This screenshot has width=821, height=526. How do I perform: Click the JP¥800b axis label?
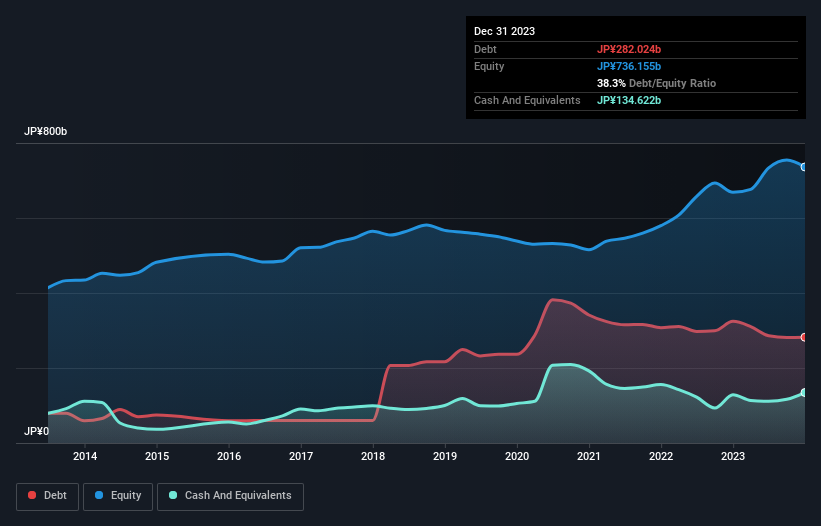click(46, 131)
